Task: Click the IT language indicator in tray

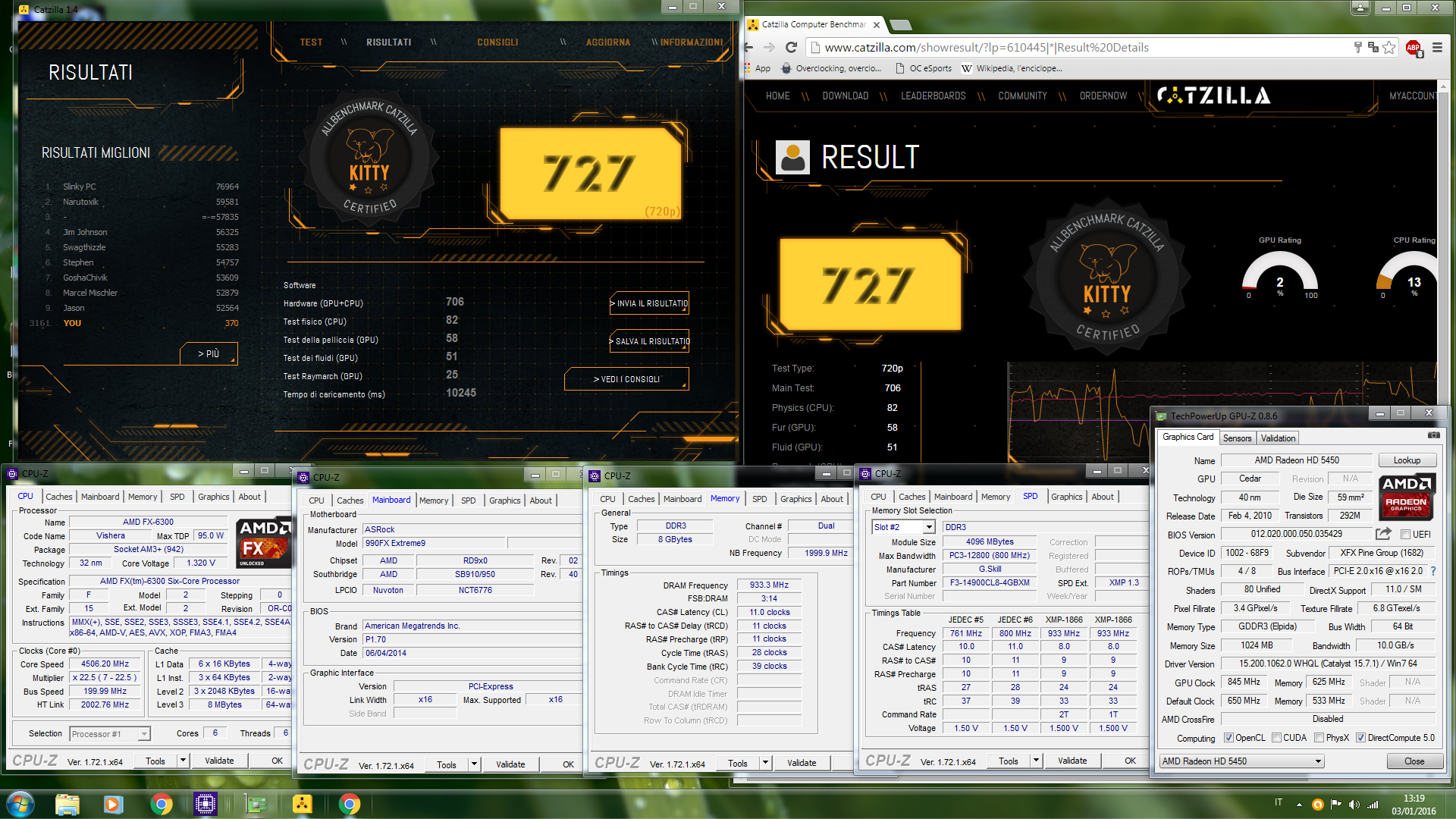Action: coord(1279,802)
